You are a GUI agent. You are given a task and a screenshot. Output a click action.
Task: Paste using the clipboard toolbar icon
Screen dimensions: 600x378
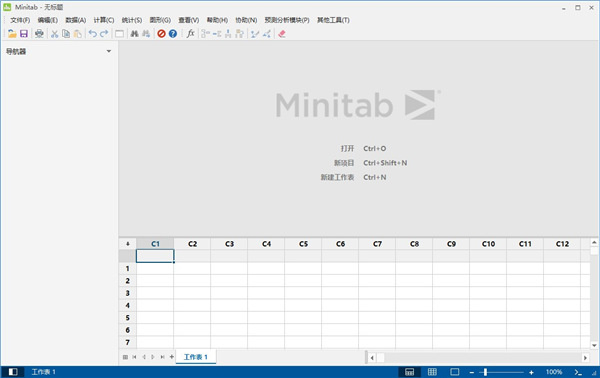click(77, 34)
